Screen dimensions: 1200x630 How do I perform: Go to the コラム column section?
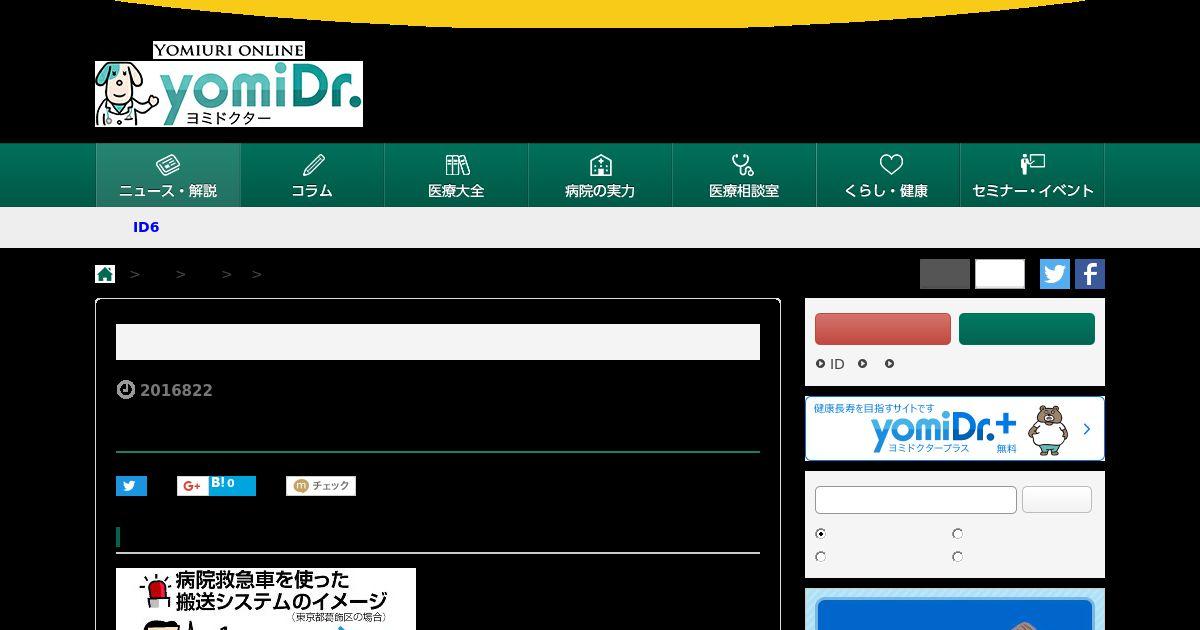pyautogui.click(x=312, y=175)
